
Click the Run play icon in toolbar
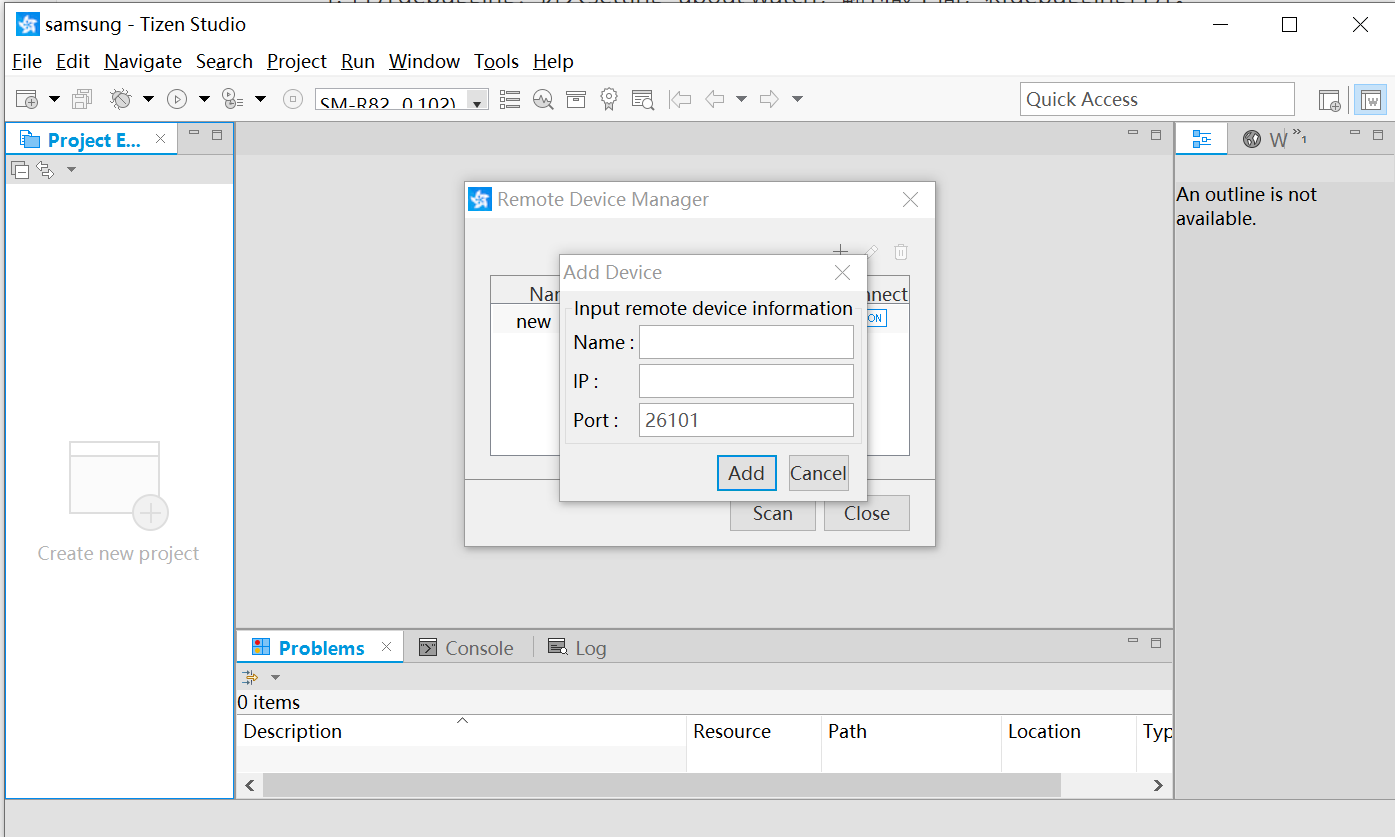(177, 99)
